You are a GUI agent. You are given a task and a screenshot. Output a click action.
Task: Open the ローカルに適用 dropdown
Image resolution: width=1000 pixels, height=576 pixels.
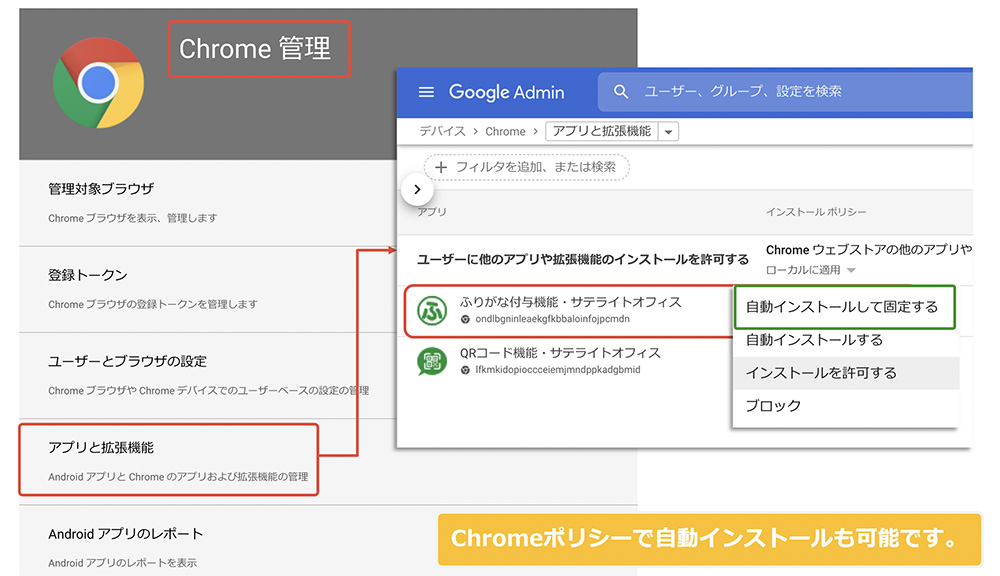point(811,270)
